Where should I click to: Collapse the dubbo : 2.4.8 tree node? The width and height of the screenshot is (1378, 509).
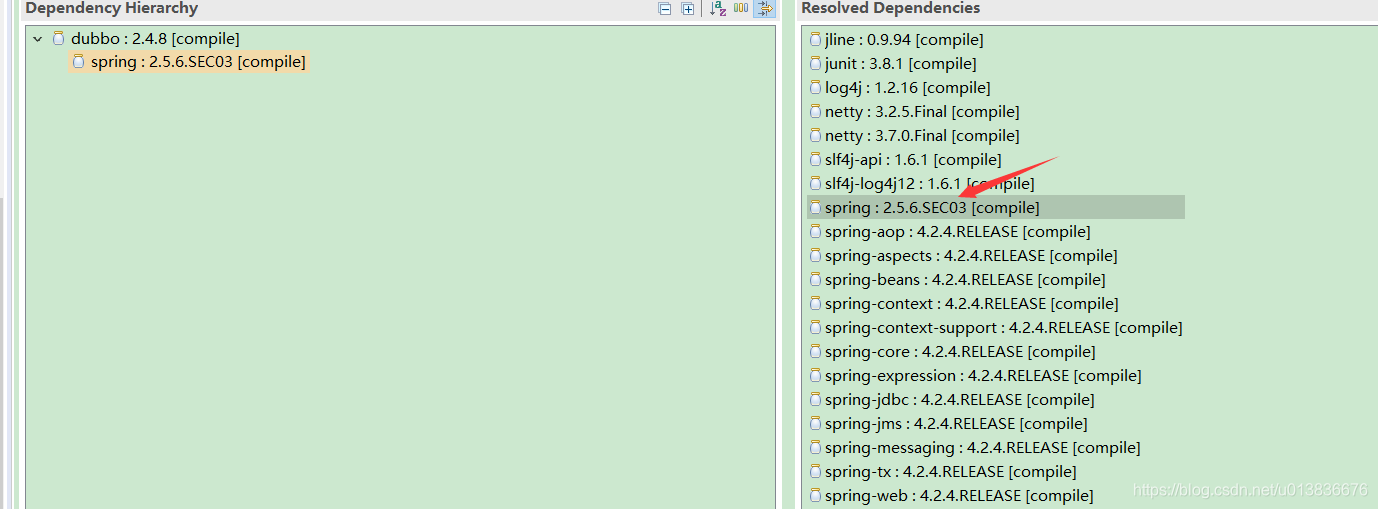click(38, 39)
